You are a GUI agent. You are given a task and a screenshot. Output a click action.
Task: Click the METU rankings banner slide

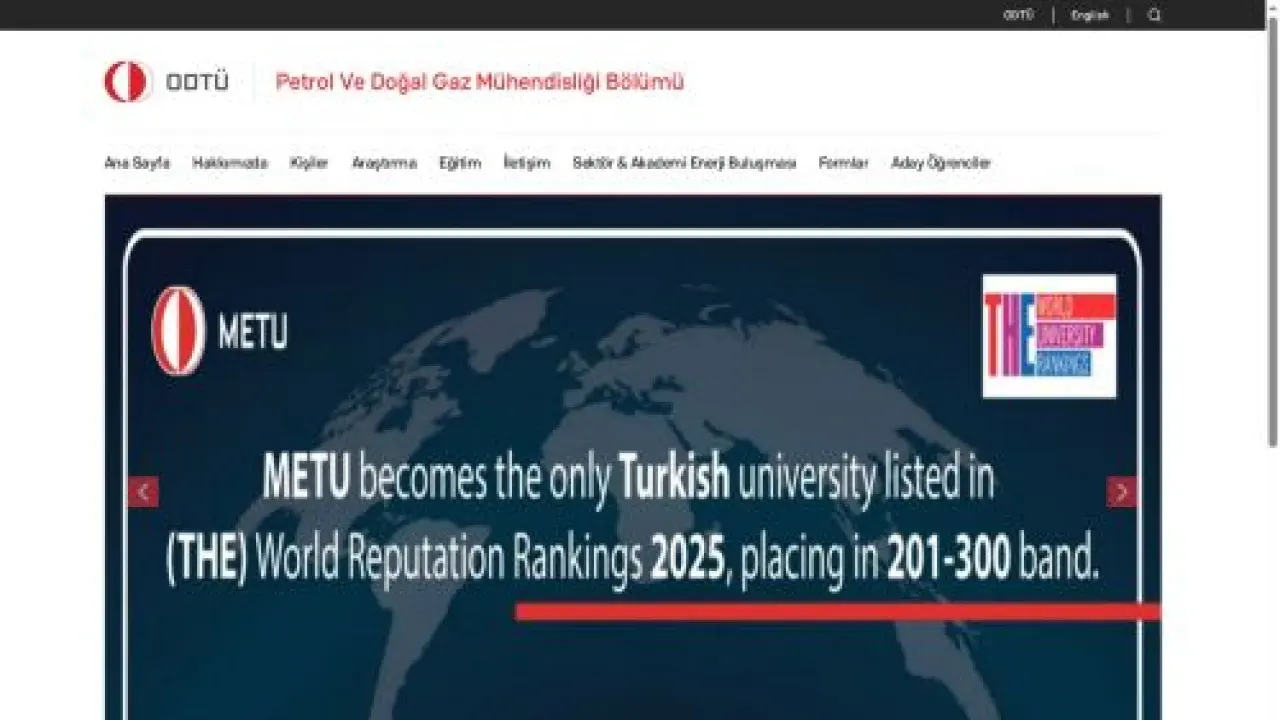click(633, 457)
